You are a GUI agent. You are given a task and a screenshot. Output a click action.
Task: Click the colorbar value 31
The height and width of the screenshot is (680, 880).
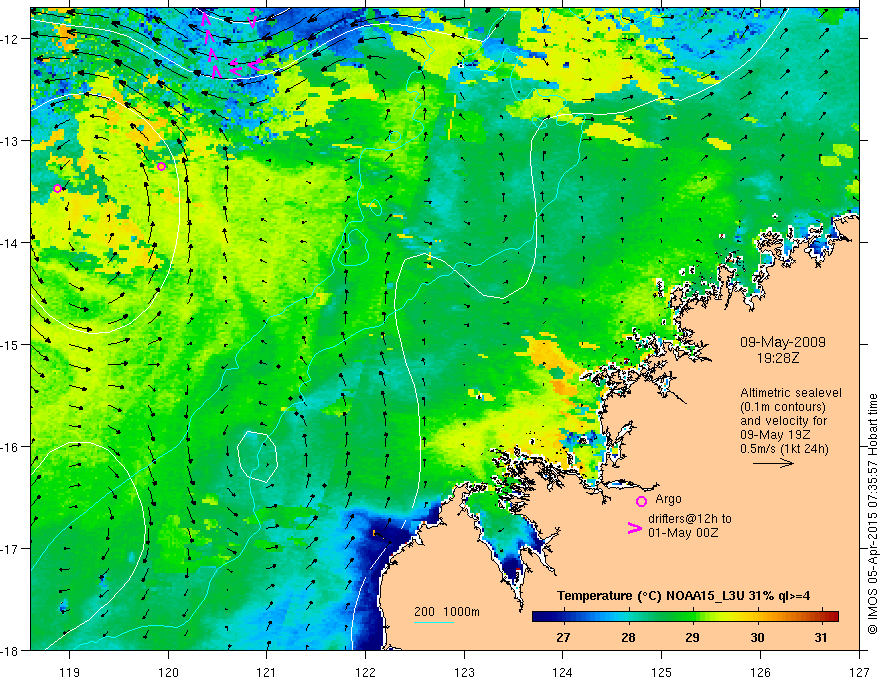pyautogui.click(x=821, y=637)
